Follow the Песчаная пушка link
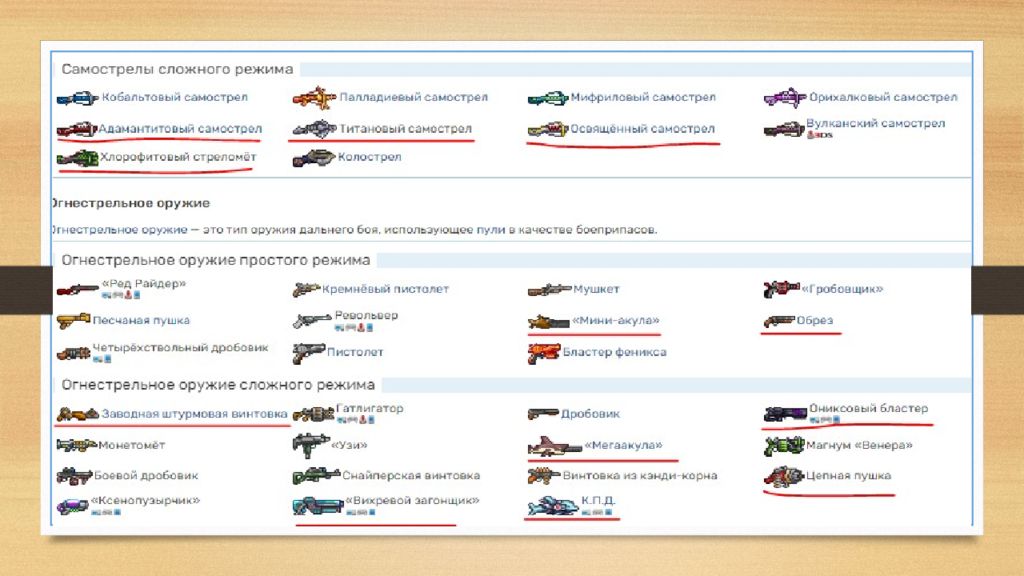The width and height of the screenshot is (1024, 576). click(141, 320)
